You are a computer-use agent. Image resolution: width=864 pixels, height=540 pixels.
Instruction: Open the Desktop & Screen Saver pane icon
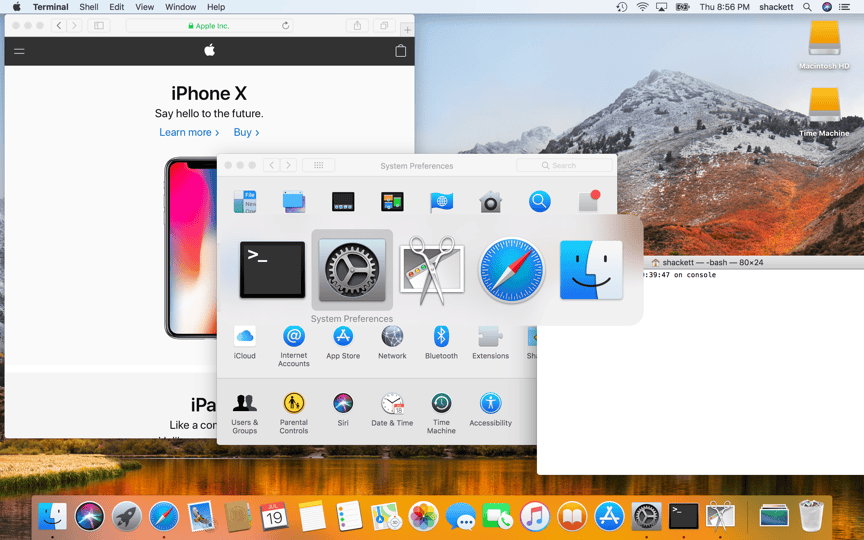click(294, 202)
